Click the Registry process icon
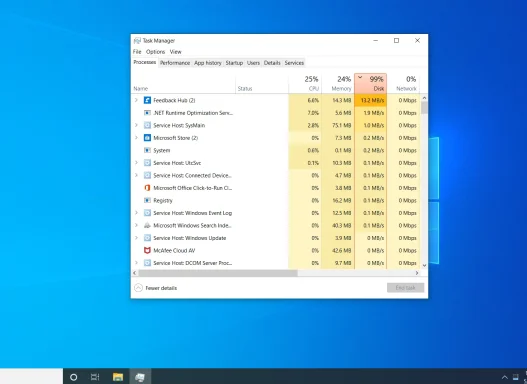527x384 pixels. (147, 200)
